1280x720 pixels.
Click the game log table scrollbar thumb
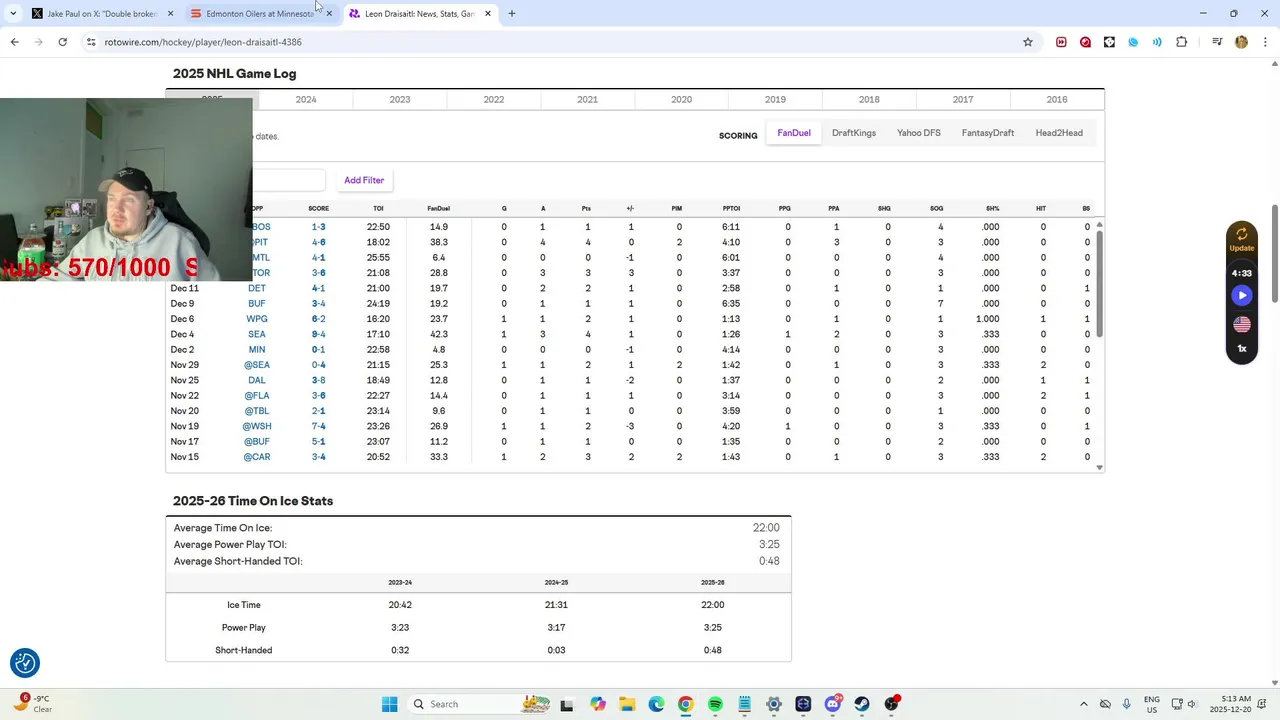[1100, 284]
